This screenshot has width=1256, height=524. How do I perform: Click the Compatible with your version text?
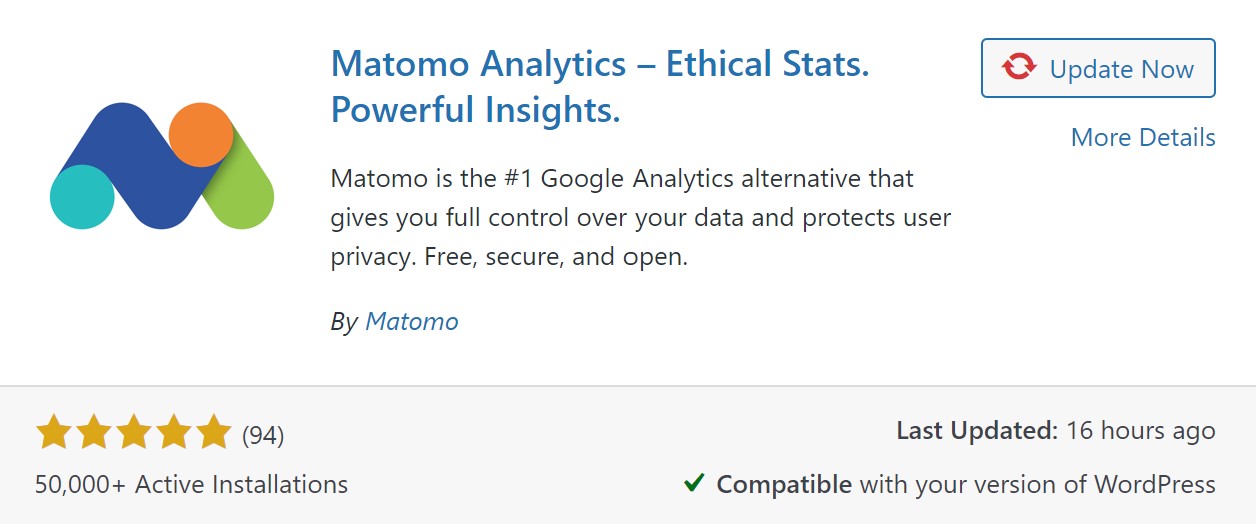point(966,485)
